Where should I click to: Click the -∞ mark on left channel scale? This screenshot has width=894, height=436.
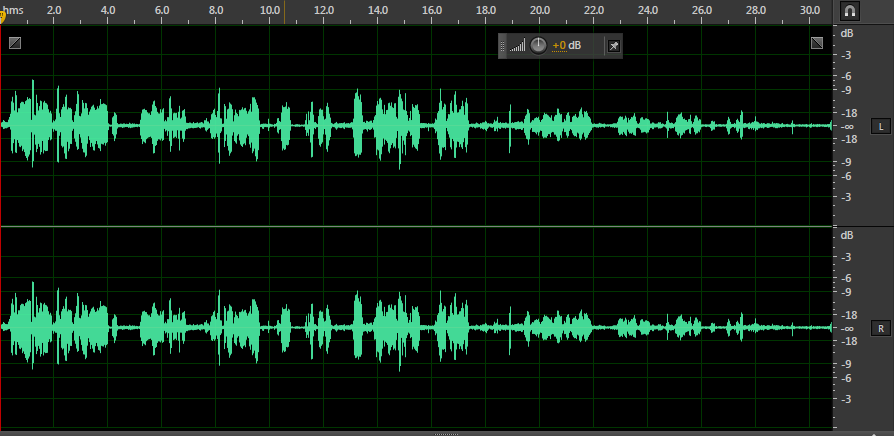click(x=847, y=127)
